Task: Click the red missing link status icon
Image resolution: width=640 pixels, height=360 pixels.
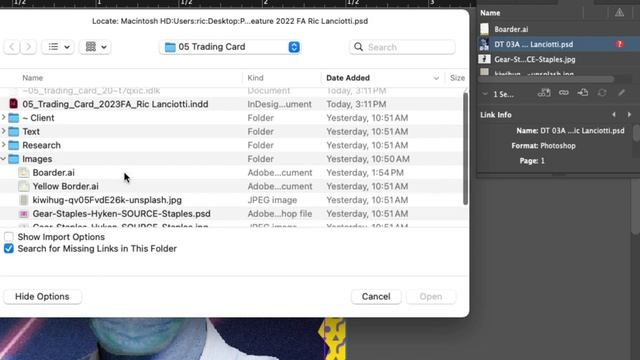Action: tap(620, 44)
